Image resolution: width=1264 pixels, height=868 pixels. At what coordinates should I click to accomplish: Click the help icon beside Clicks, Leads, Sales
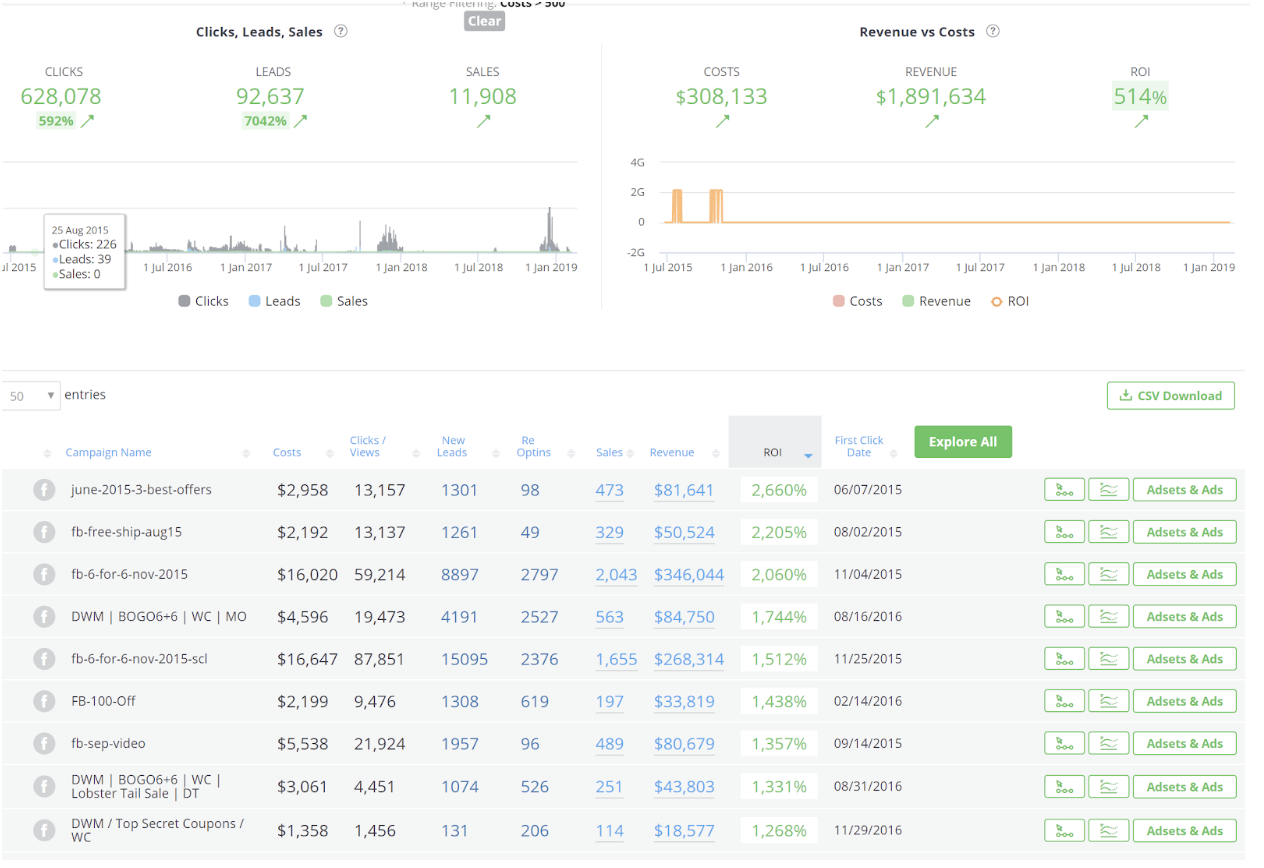click(x=340, y=31)
